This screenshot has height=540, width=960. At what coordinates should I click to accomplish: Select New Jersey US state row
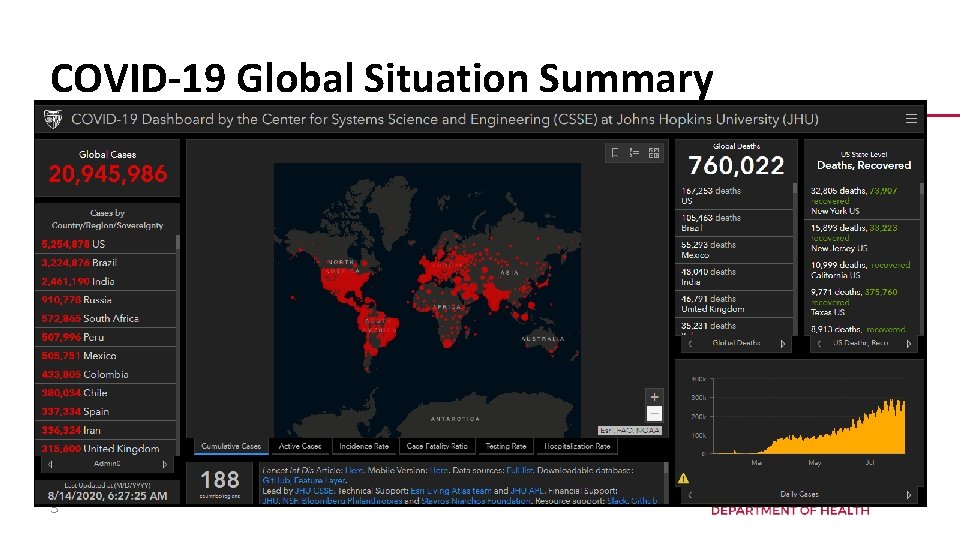pos(862,238)
